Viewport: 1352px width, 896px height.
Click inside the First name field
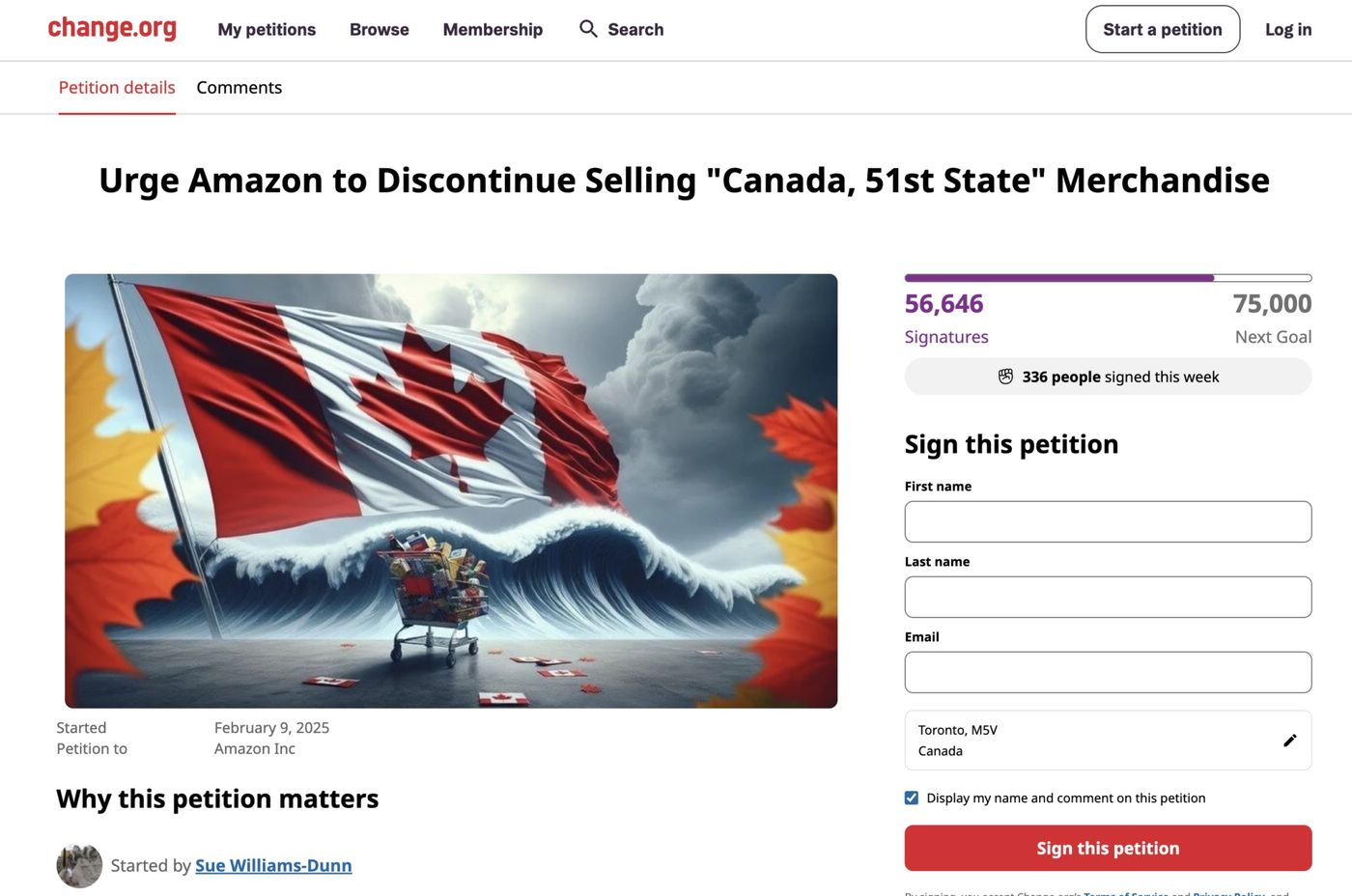click(1108, 520)
